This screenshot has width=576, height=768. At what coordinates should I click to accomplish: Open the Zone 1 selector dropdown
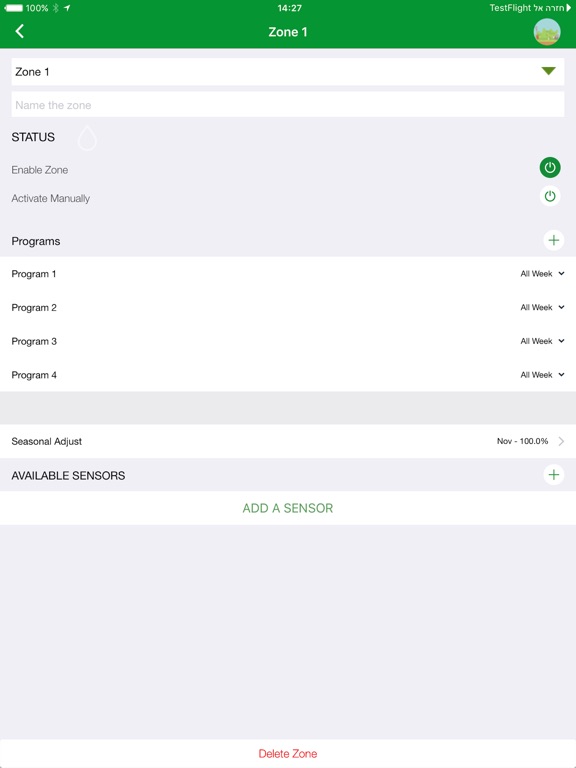click(288, 72)
